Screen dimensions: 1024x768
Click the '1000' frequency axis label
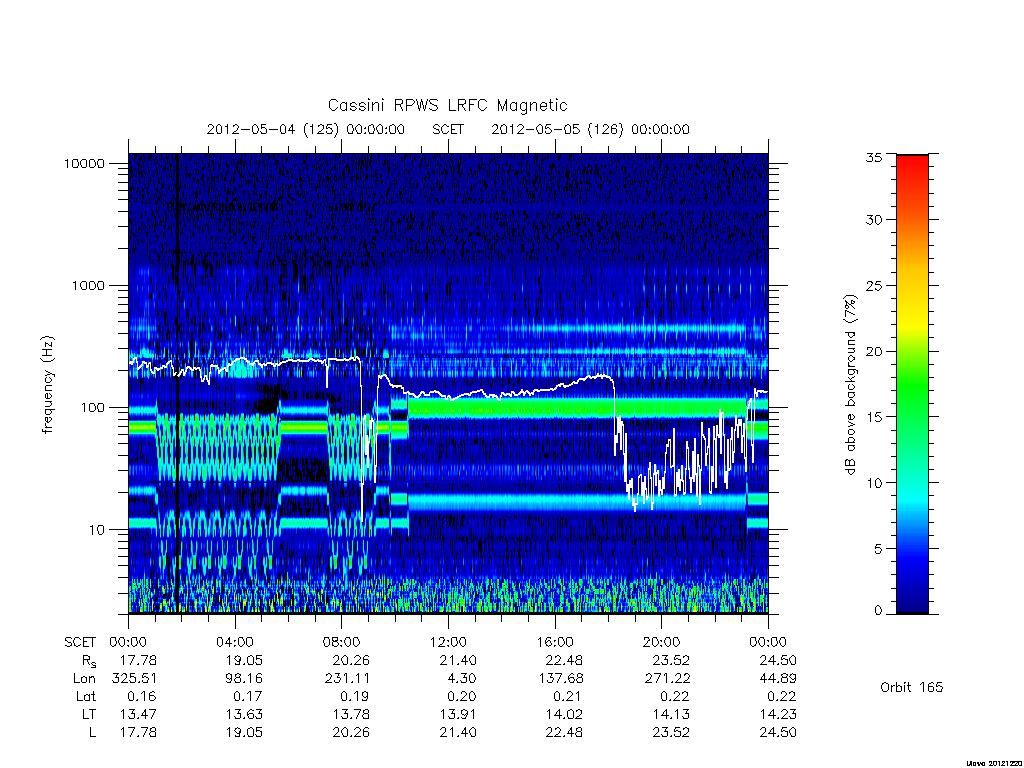88,285
